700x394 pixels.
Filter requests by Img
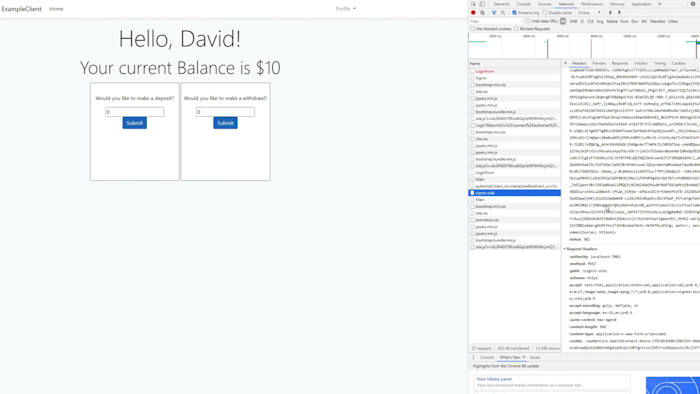tap(600, 21)
